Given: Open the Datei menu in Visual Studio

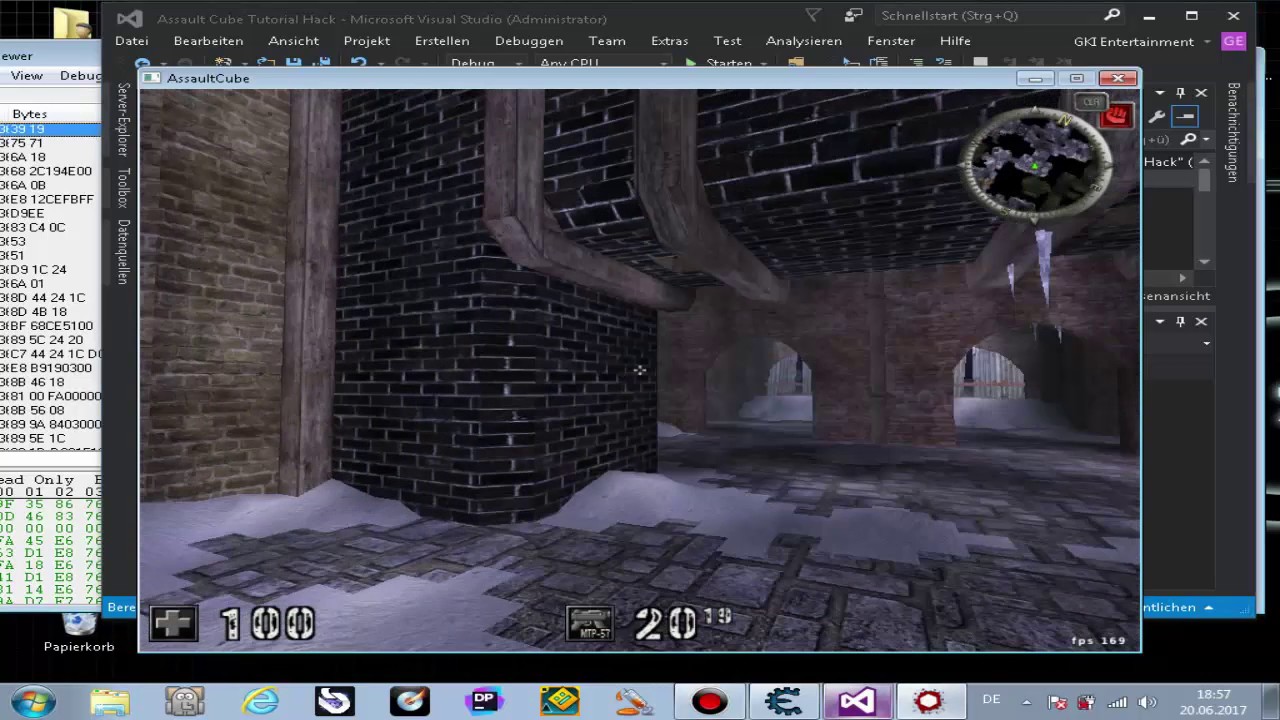Looking at the screenshot, I should click(131, 41).
